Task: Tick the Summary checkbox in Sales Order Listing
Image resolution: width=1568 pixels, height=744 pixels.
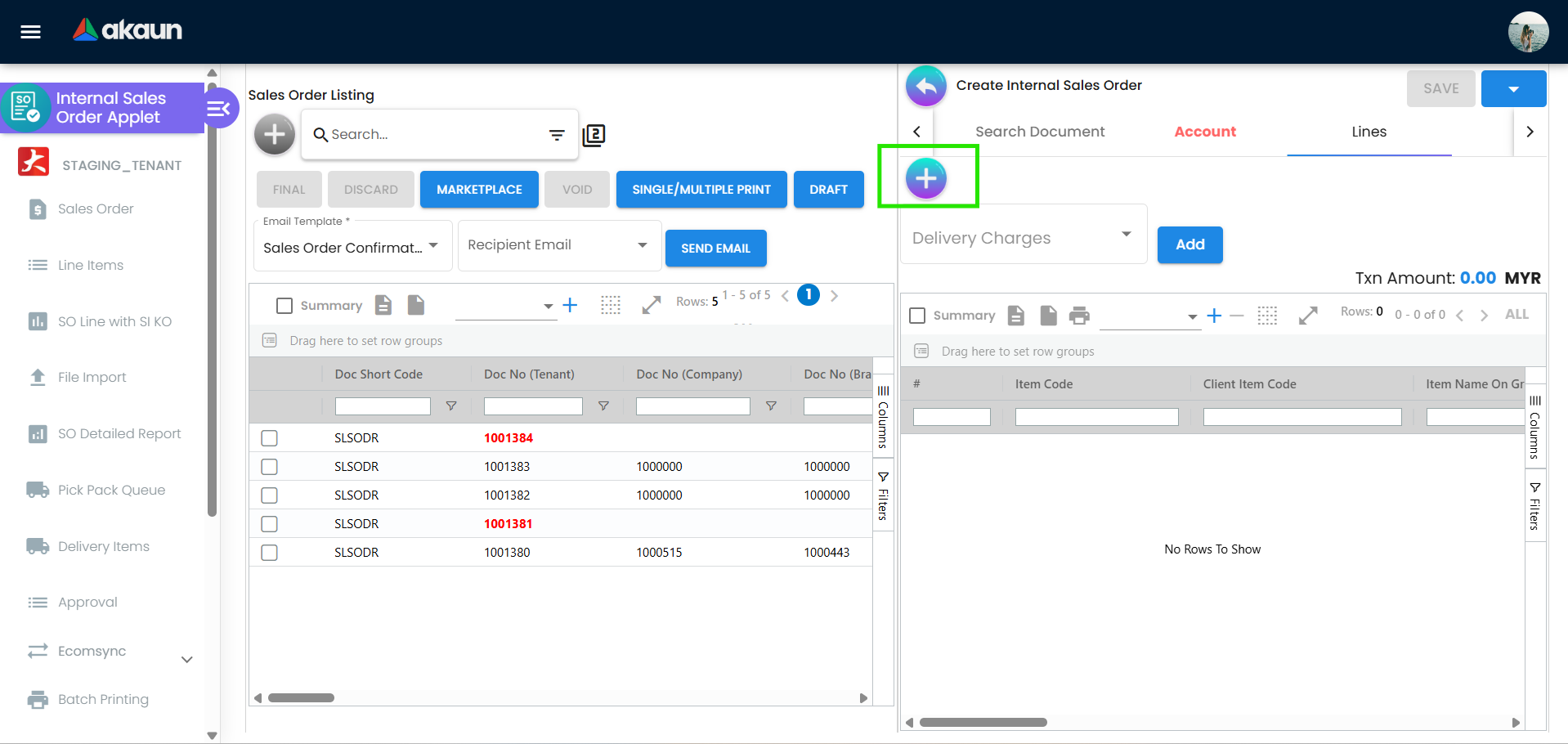Action: click(284, 306)
